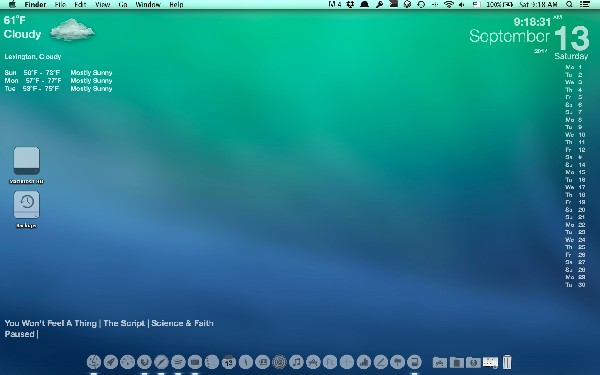Screen dimensions: 600x375
Task: Click 'Tu 30' in calendar list
Action: point(575,285)
